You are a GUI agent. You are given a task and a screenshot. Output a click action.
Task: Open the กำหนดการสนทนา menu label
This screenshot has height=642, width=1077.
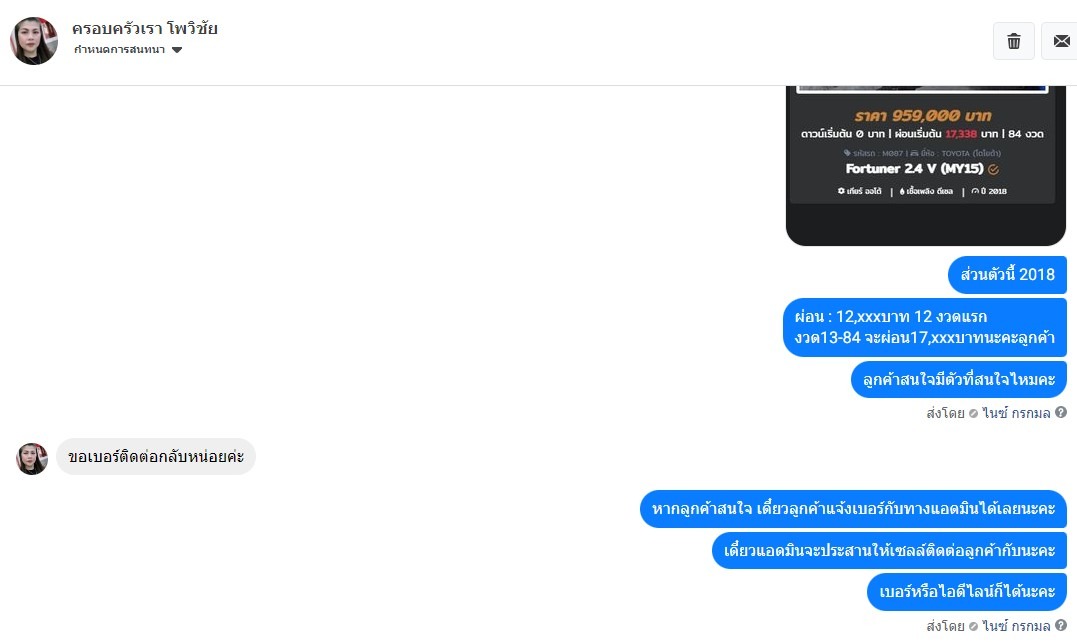[x=120, y=49]
